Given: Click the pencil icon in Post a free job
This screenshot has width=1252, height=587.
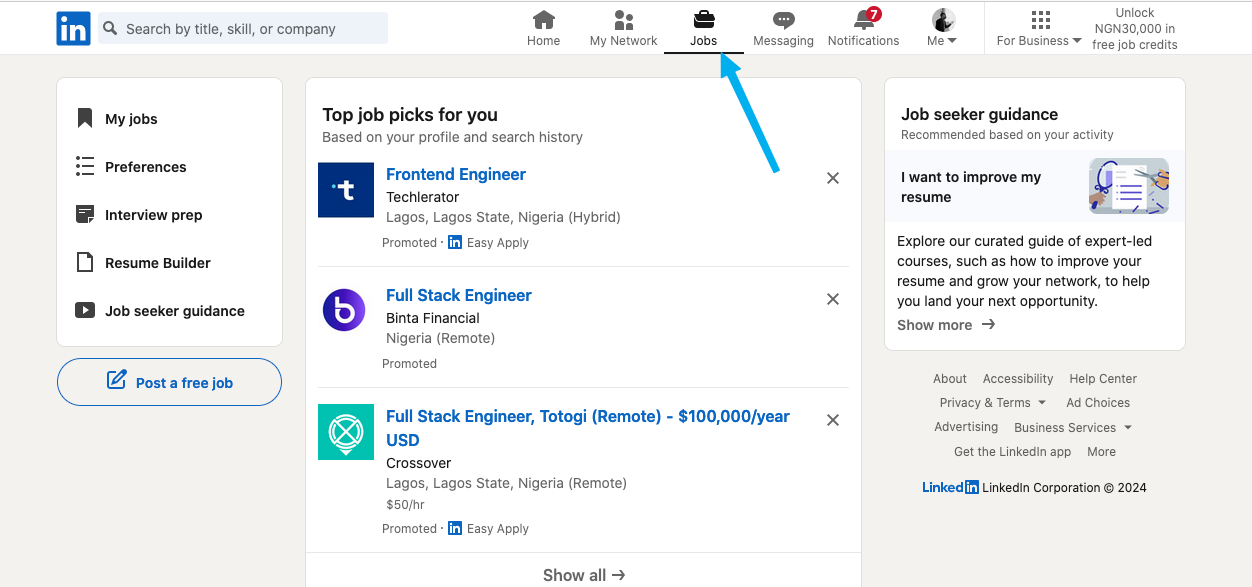Looking at the screenshot, I should [x=117, y=380].
